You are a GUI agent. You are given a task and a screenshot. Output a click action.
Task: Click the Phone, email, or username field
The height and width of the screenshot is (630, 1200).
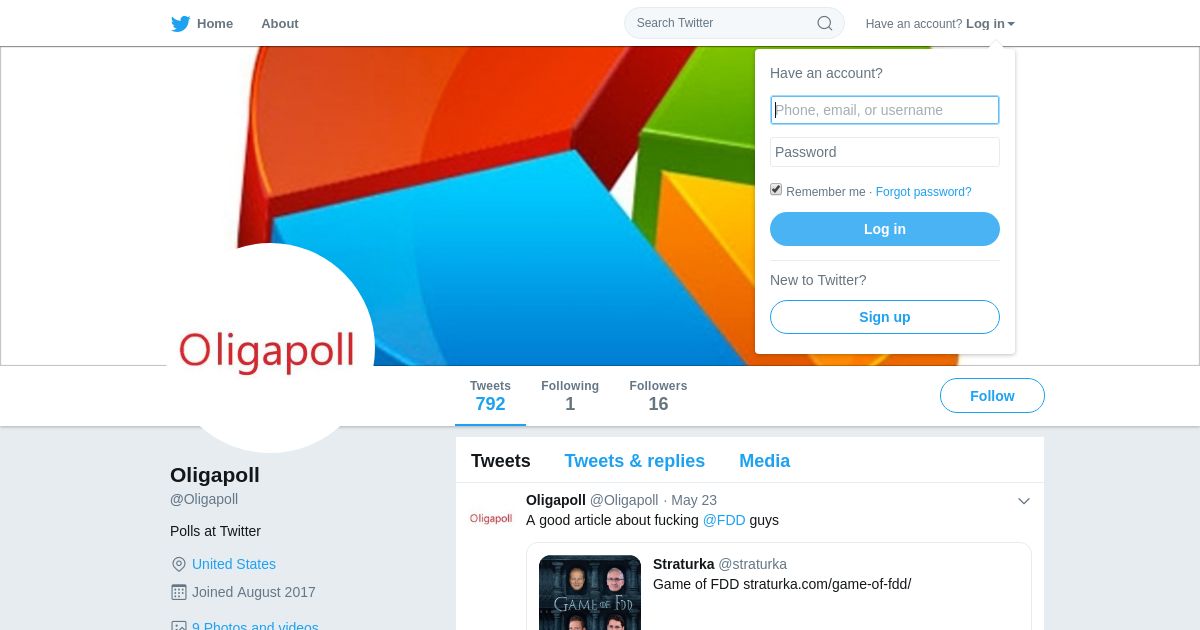coord(885,110)
